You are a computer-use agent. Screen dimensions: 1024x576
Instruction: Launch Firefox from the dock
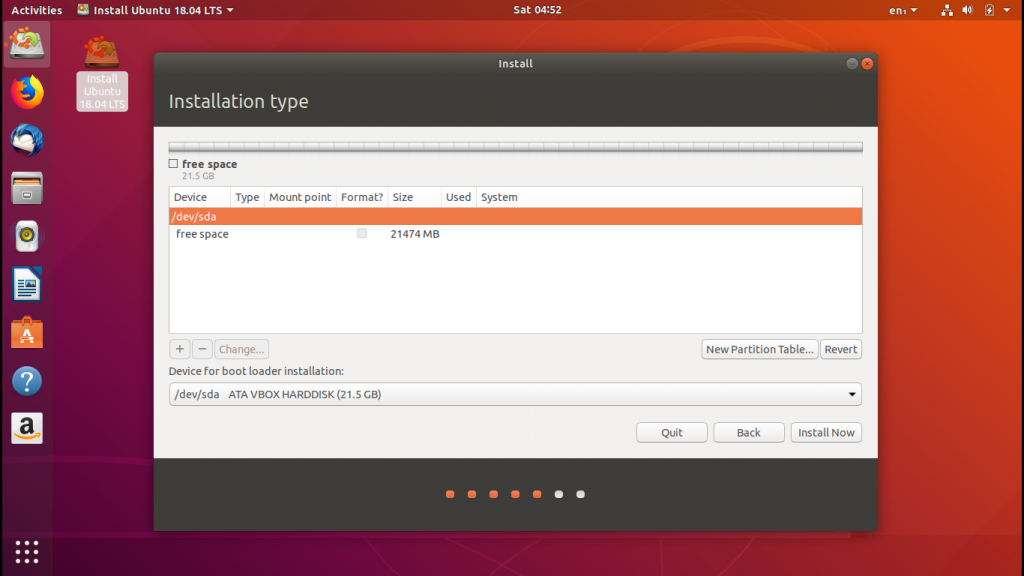27,92
